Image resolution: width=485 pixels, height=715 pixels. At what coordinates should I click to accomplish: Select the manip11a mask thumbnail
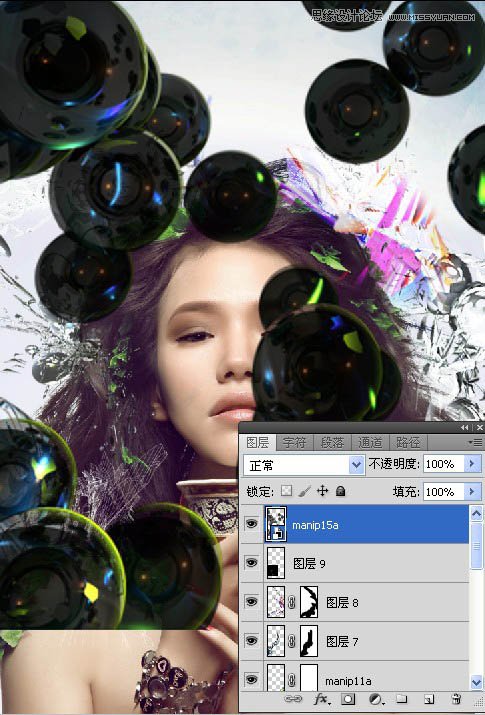coord(309,678)
